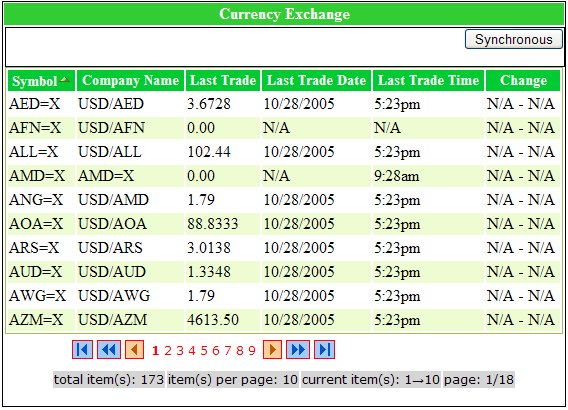Sort by Last Trade column header
The image size is (568, 410).
(x=223, y=80)
